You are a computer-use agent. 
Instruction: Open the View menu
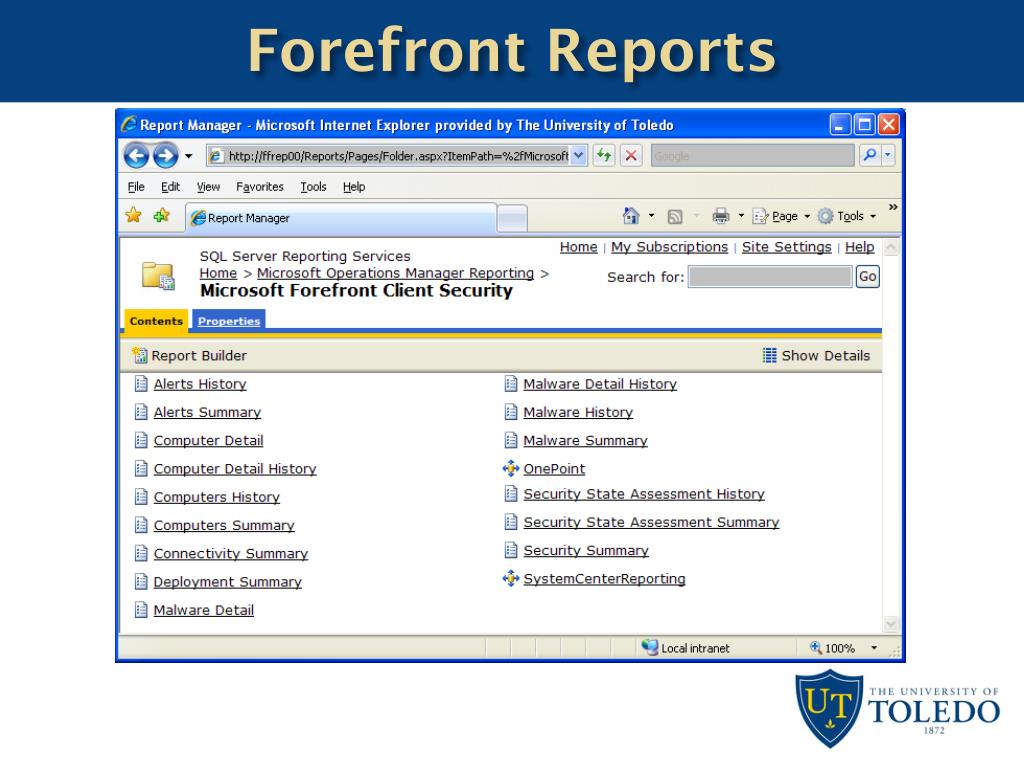coord(208,187)
